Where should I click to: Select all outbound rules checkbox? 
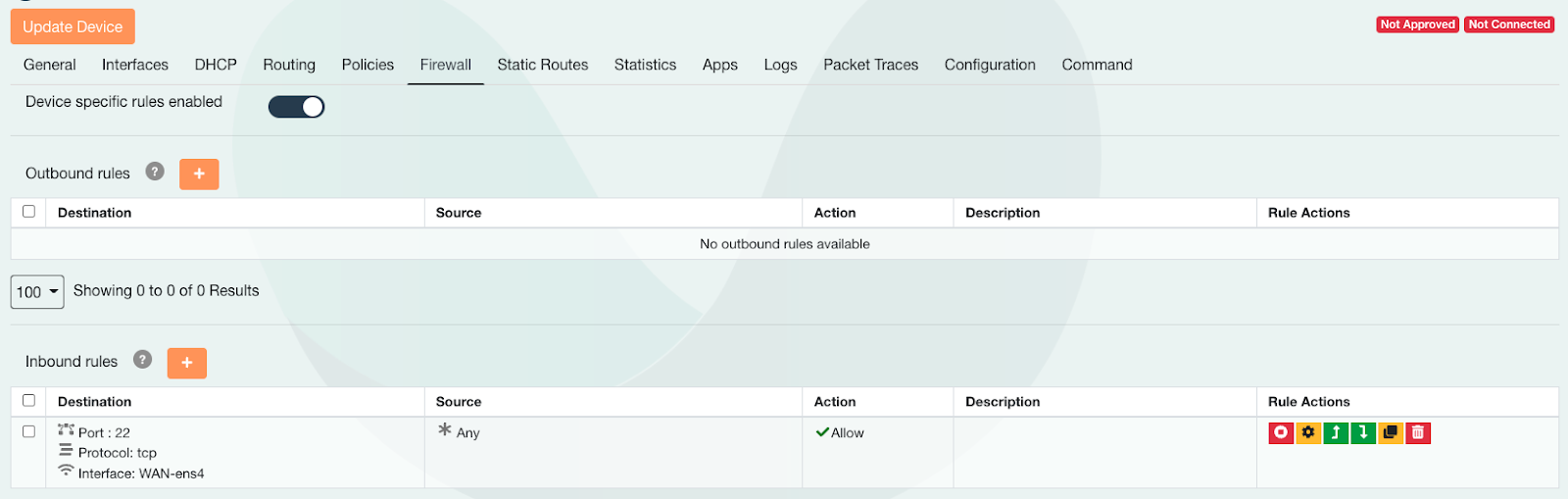[28, 212]
